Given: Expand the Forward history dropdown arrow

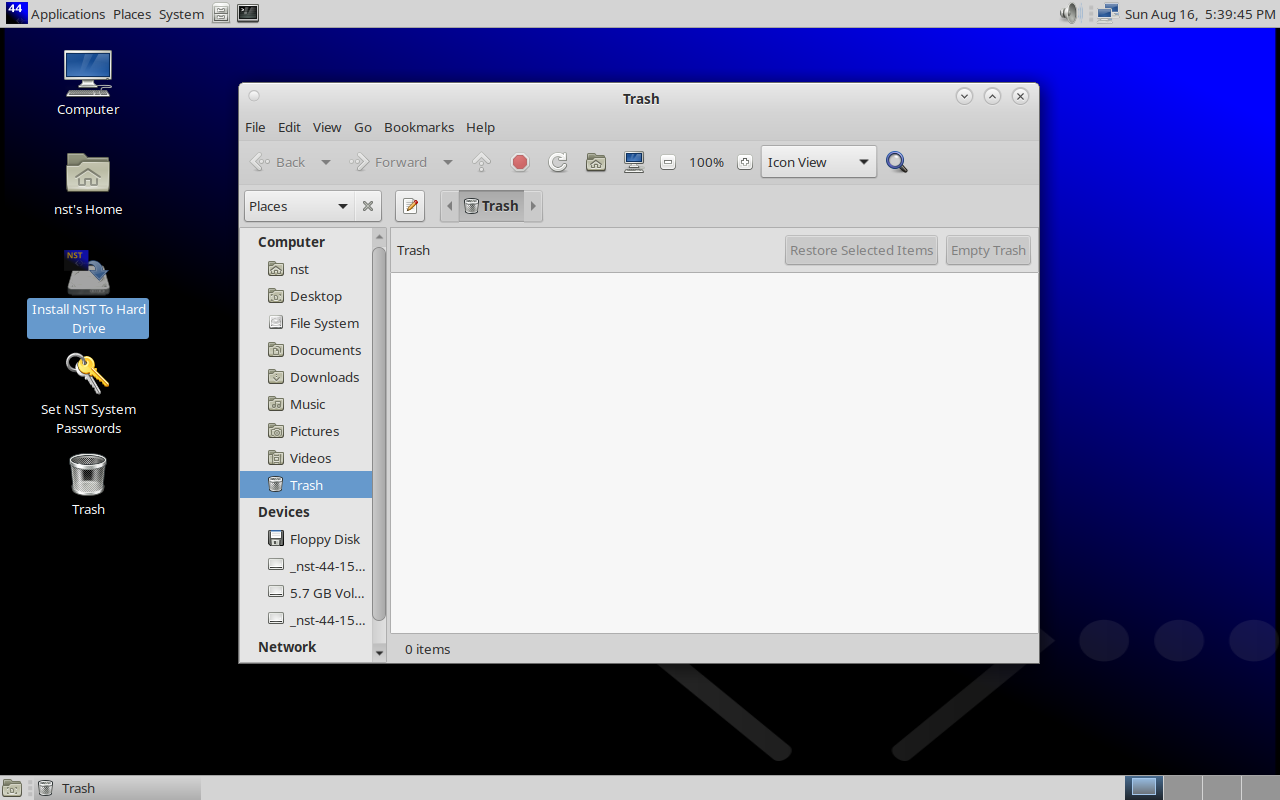Looking at the screenshot, I should [x=447, y=162].
